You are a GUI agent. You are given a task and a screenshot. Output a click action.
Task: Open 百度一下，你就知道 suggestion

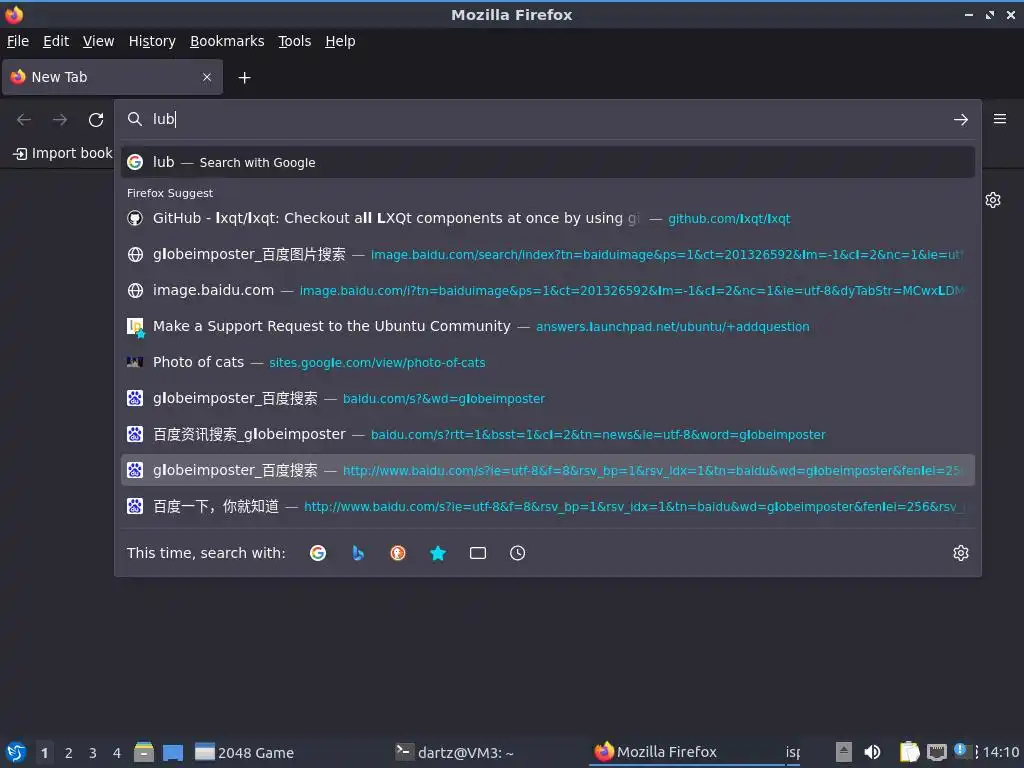(547, 506)
